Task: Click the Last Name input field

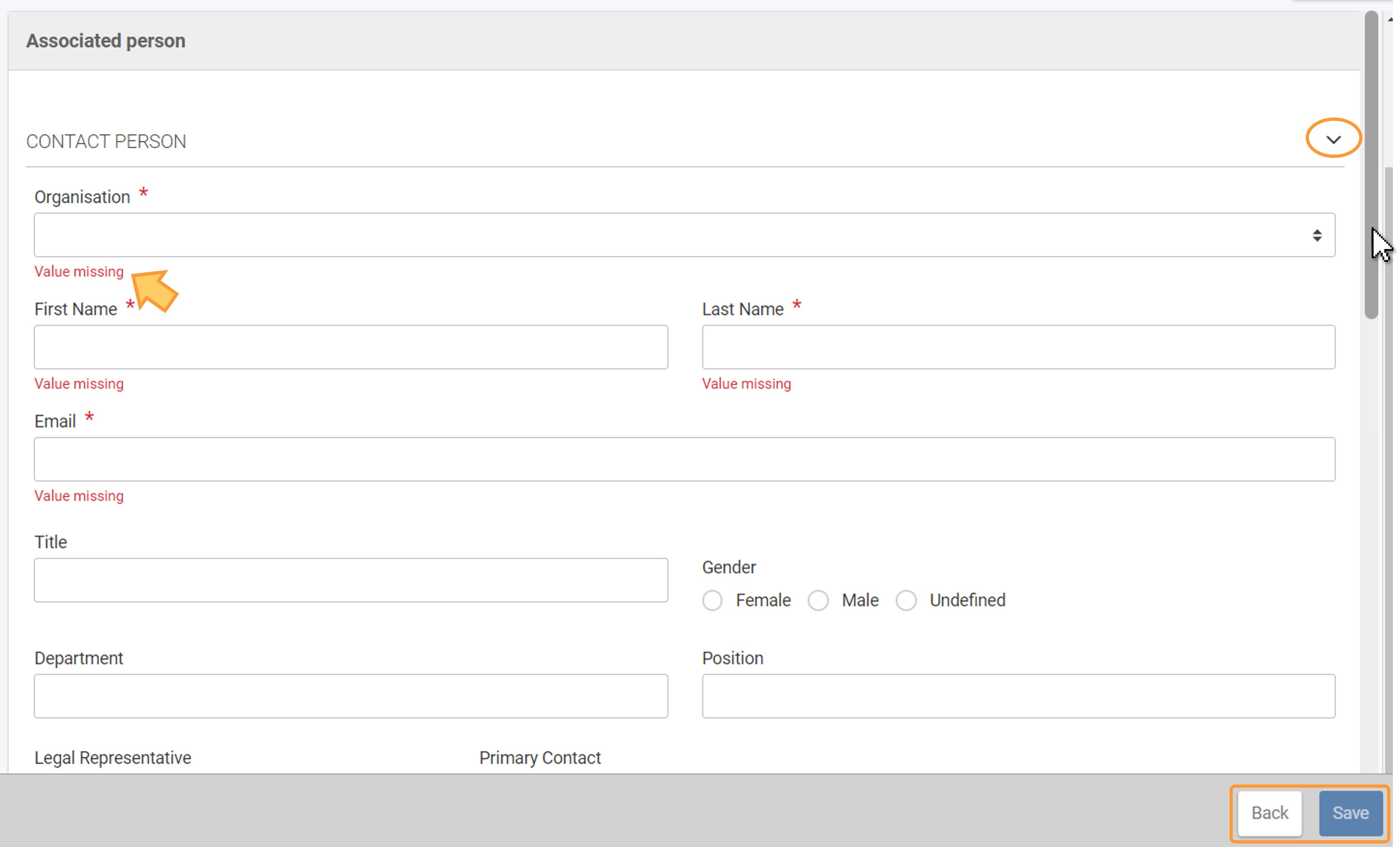Action: (x=1019, y=347)
